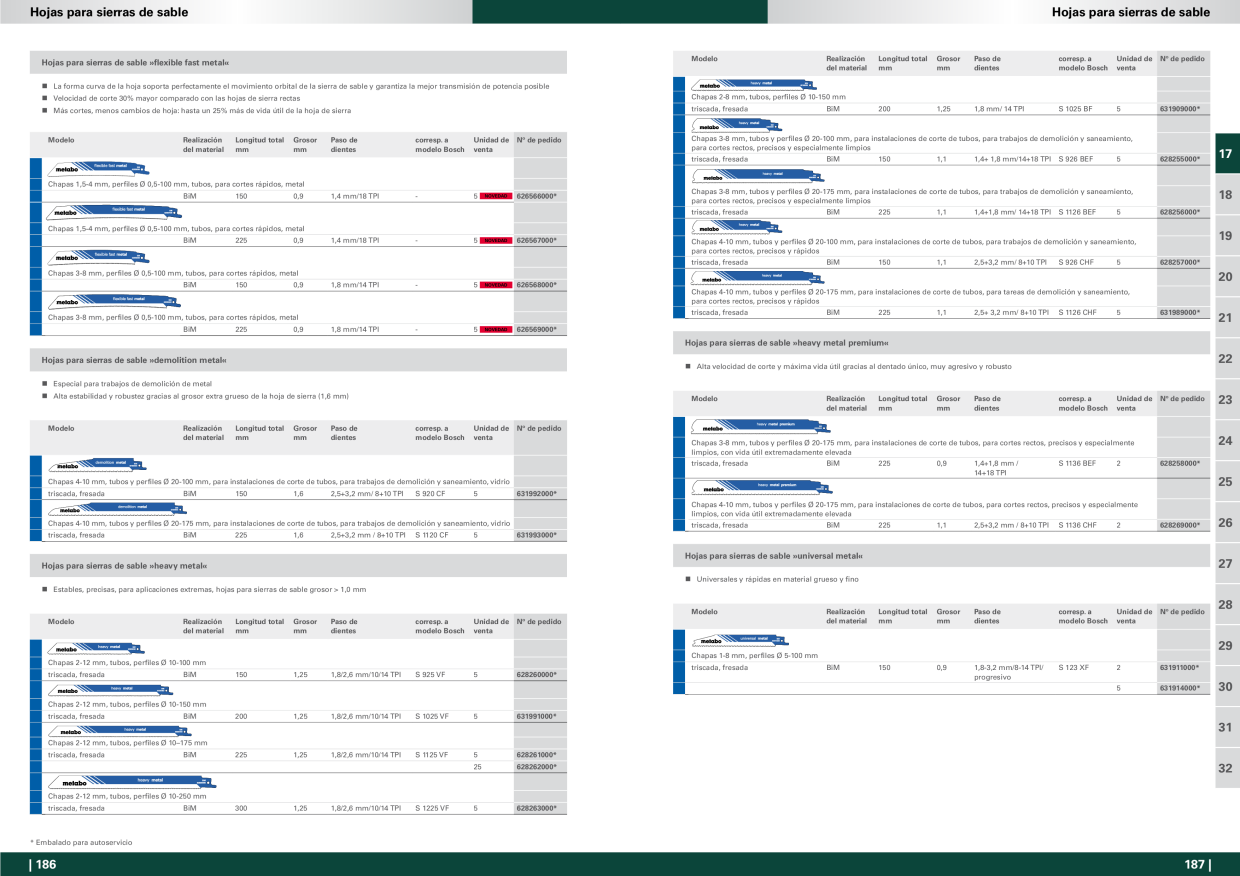Click the »universal metal« section heading
Viewport: 1240px width, 876px height.
(x=773, y=556)
